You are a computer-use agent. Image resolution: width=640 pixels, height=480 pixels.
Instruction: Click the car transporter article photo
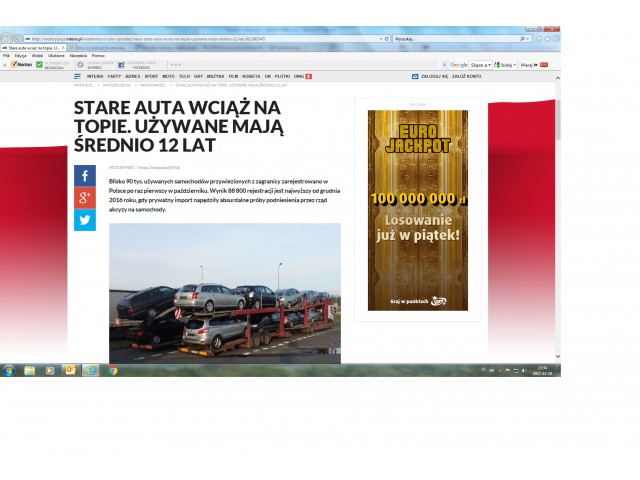(224, 292)
